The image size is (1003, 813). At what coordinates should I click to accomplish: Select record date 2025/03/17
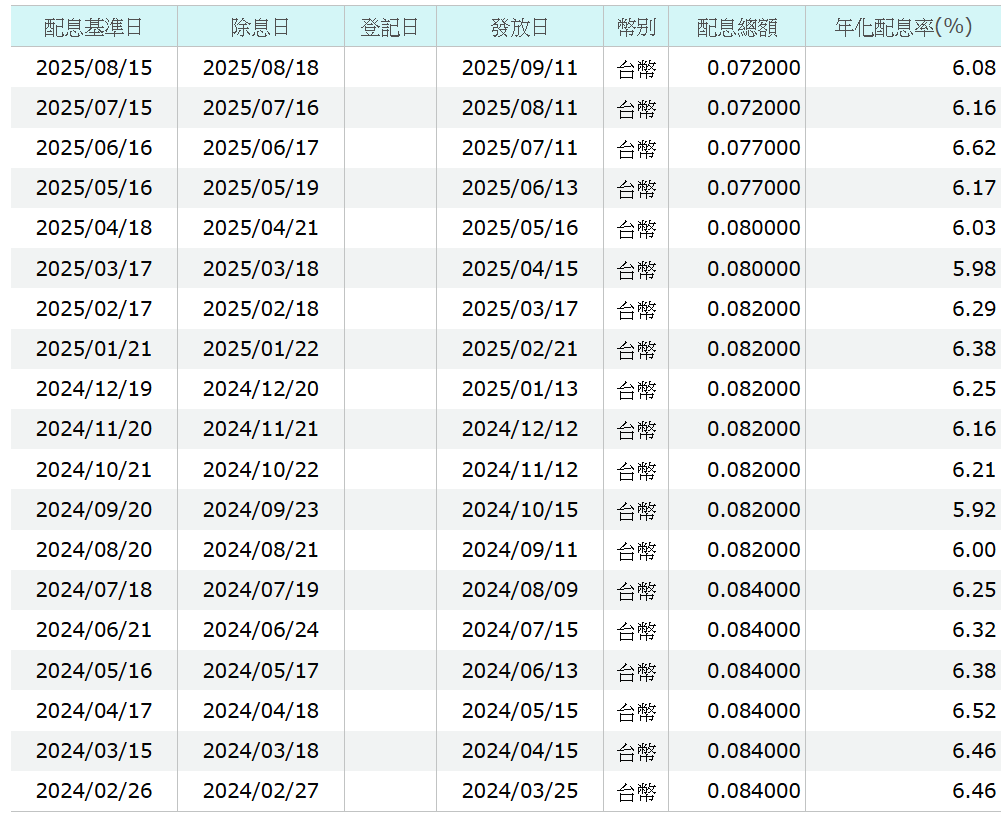pyautogui.click(x=94, y=269)
